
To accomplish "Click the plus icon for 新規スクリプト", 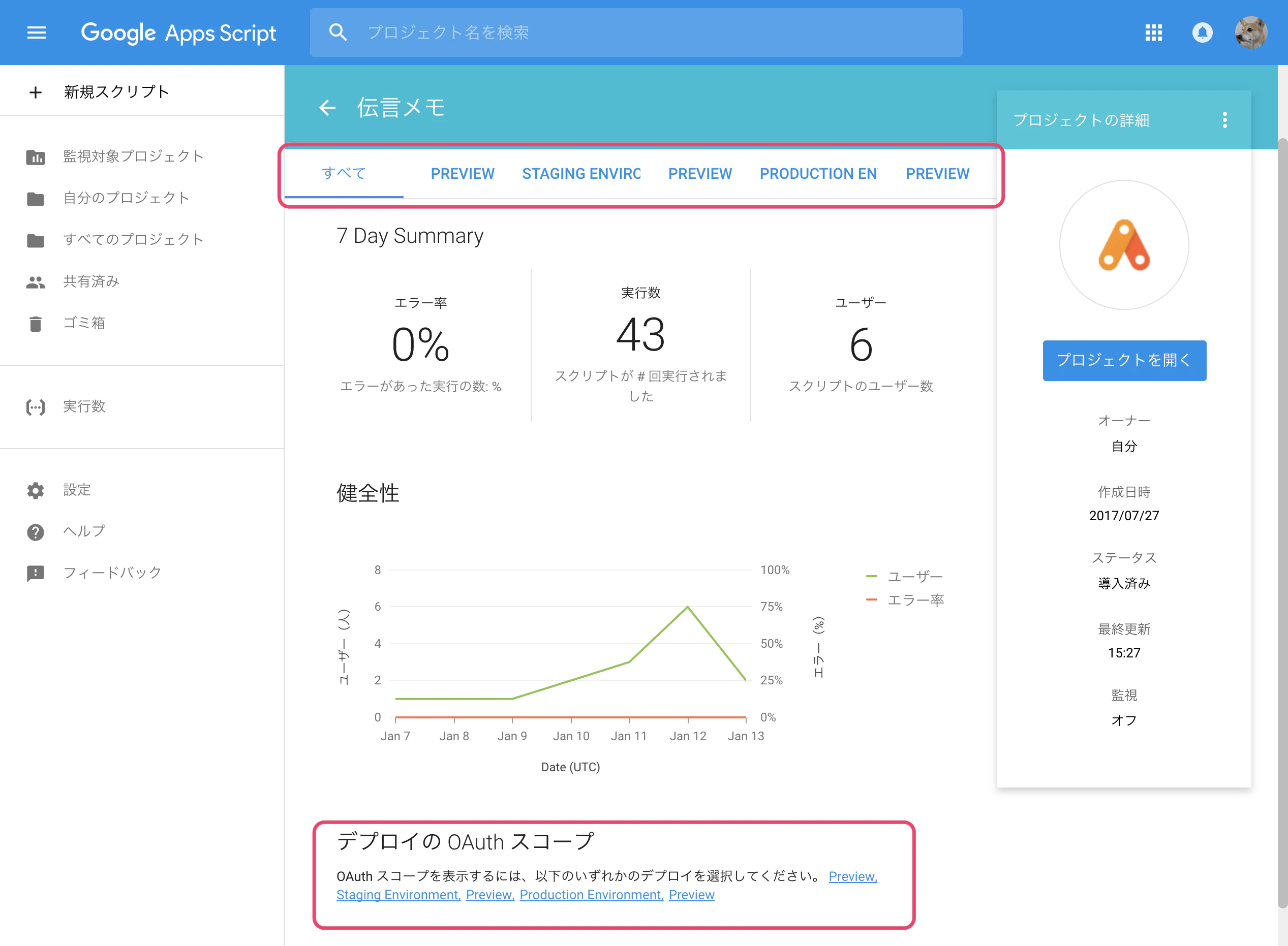I will (36, 92).
